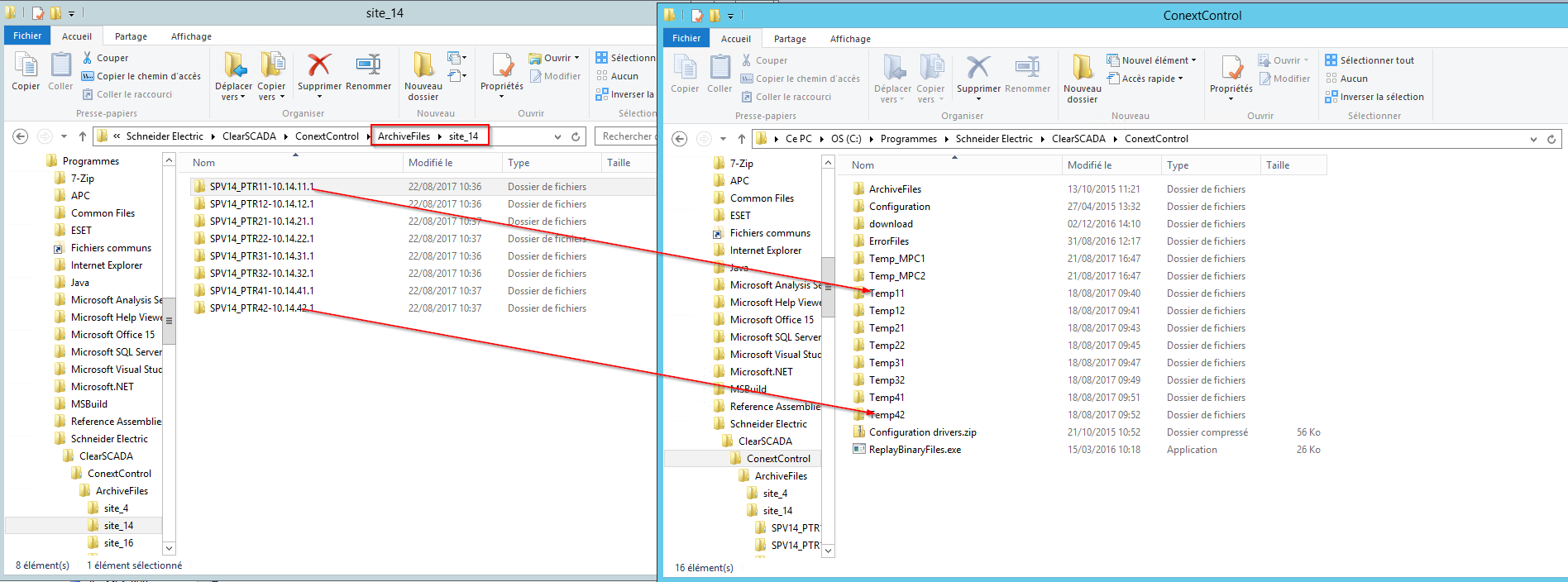Image resolution: width=1568 pixels, height=582 pixels.
Task: Sort by Modifié le column in ConextControl
Action: tap(1089, 165)
